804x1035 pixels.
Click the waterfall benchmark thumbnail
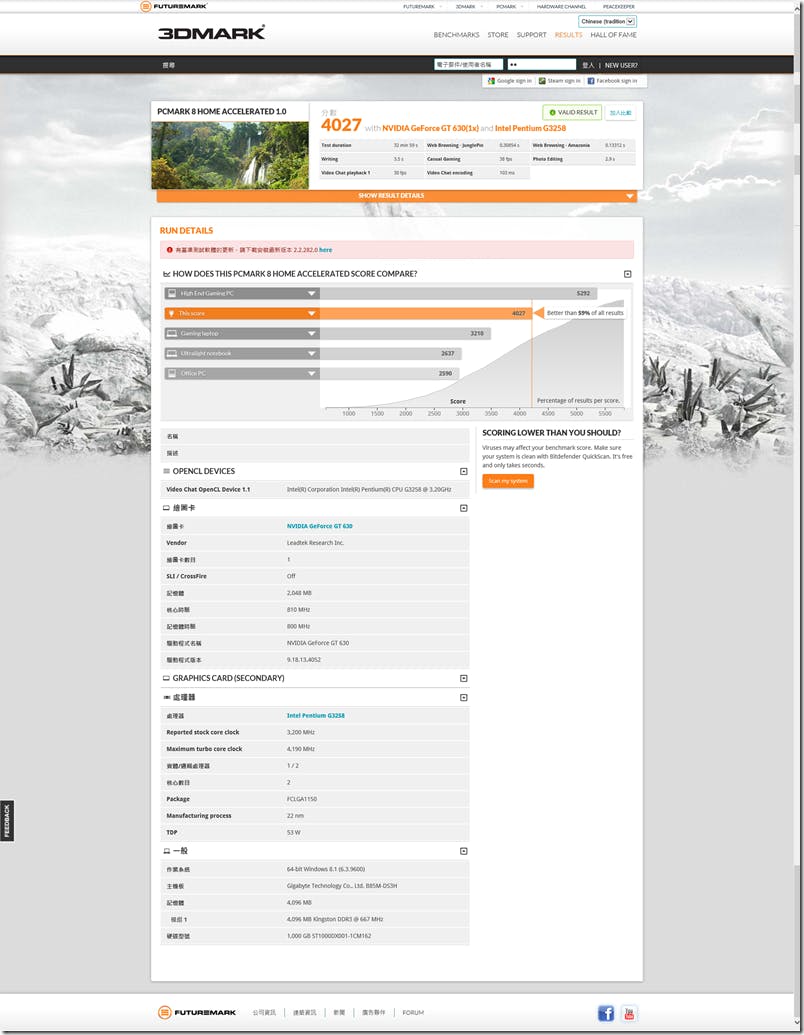(x=230, y=155)
